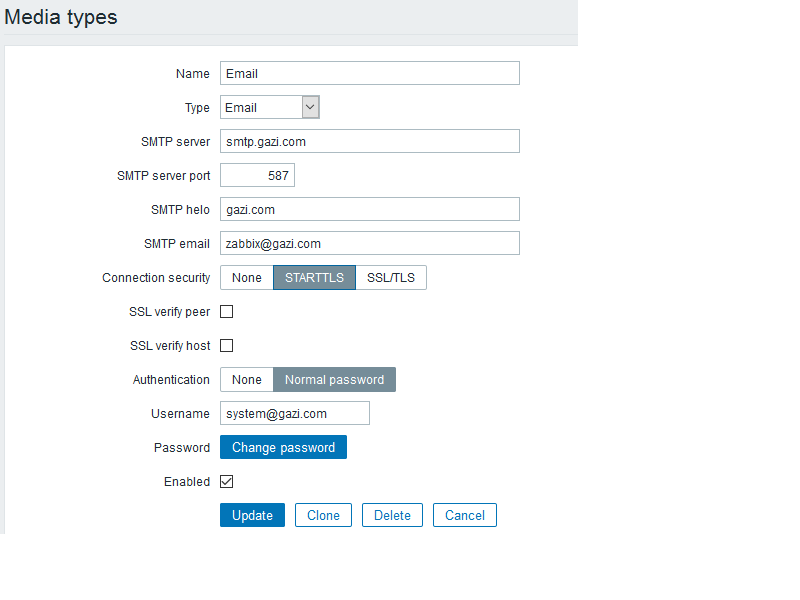Click the Change password button
The image size is (800, 600).
[283, 447]
